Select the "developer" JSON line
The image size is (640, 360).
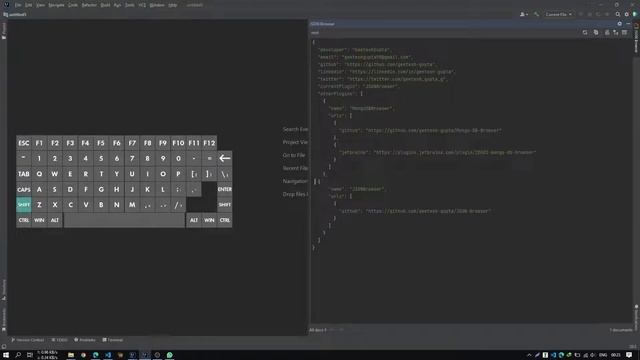354,50
